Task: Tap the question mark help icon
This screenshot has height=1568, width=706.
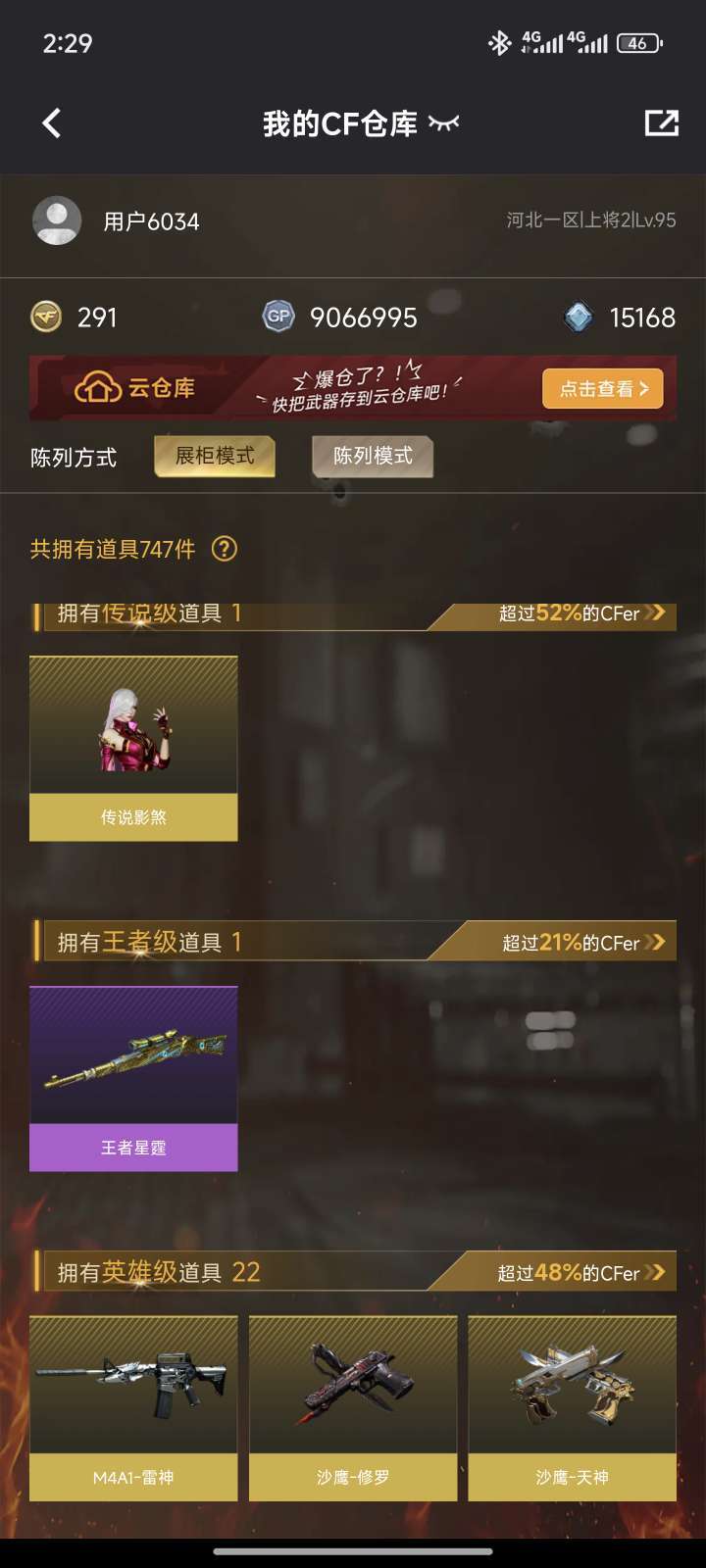Action: pos(225,549)
